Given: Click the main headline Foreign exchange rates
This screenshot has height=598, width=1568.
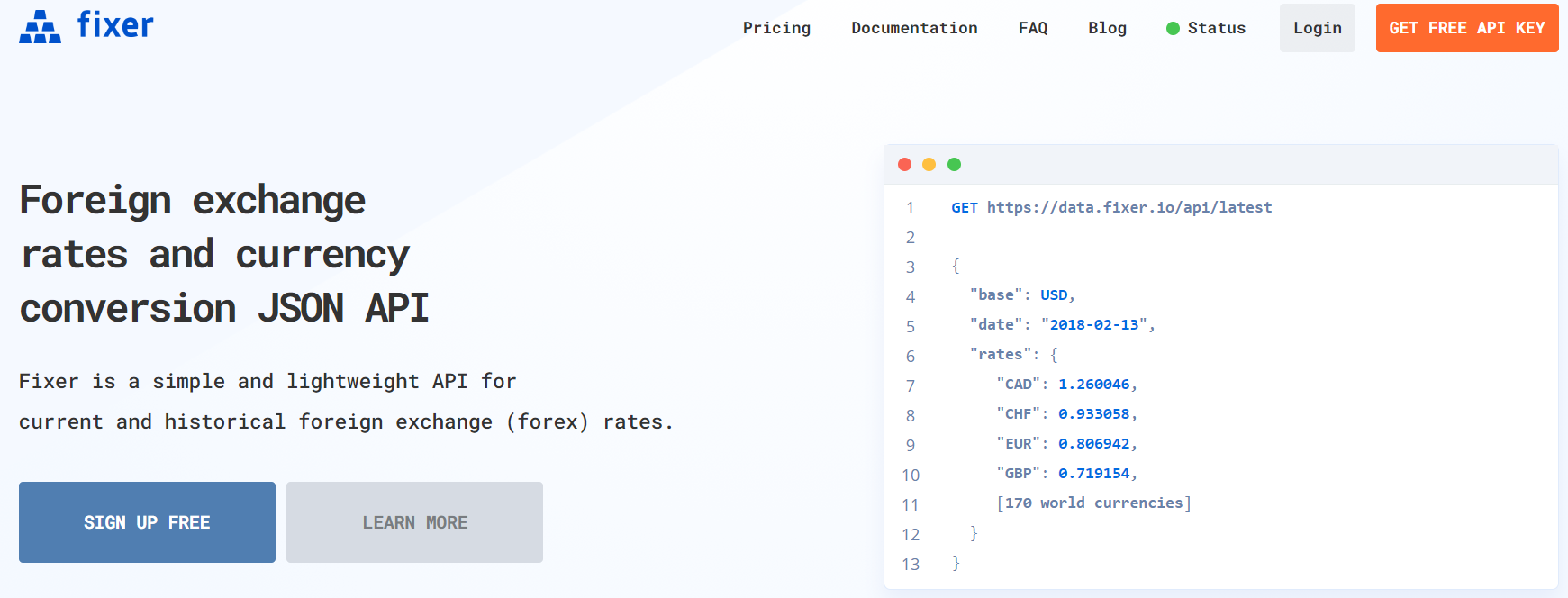Looking at the screenshot, I should [x=224, y=255].
